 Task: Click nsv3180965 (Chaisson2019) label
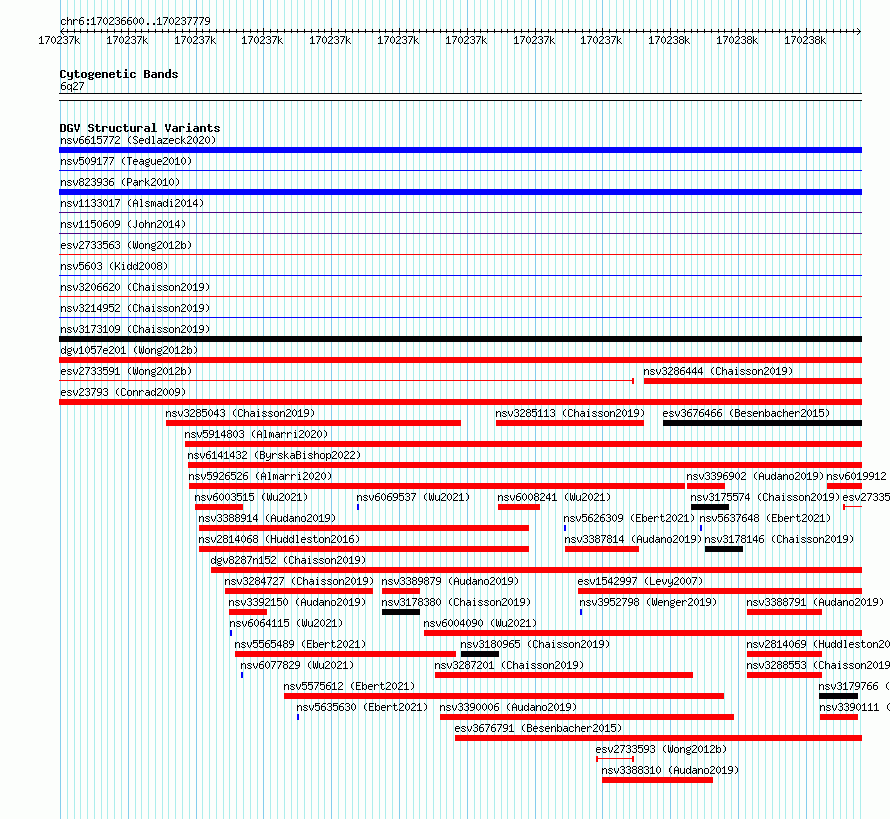click(x=535, y=644)
